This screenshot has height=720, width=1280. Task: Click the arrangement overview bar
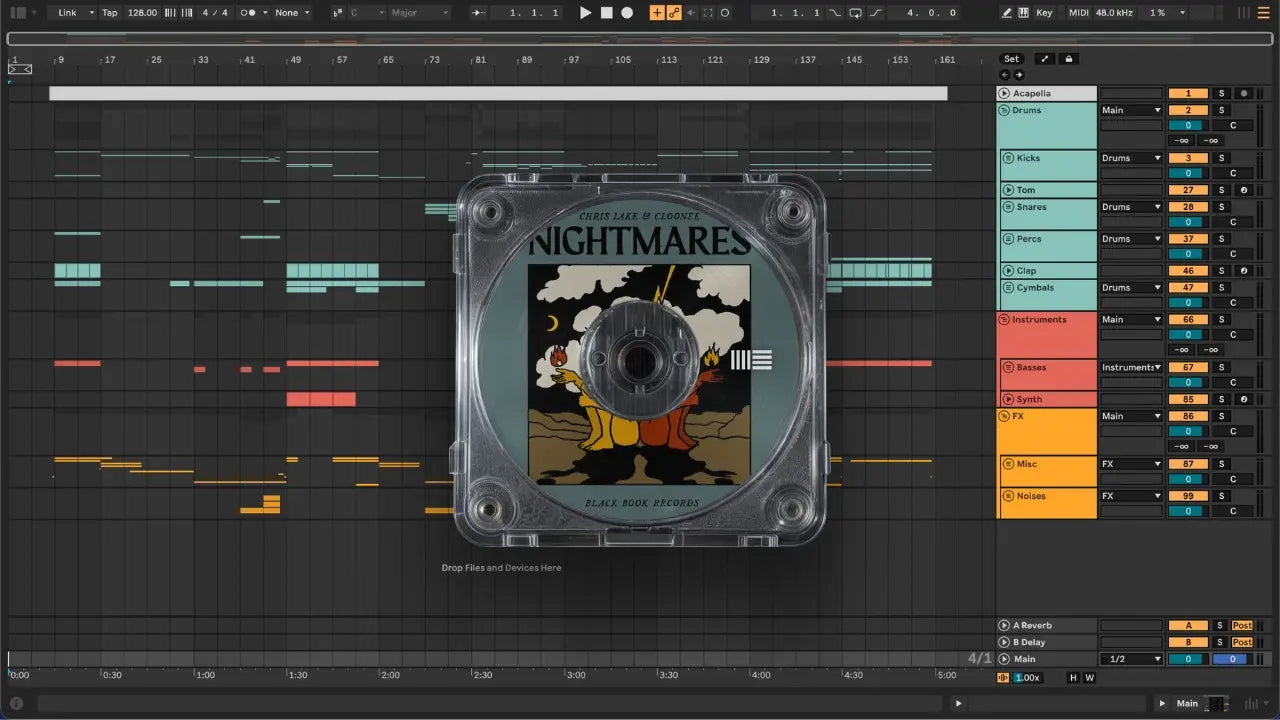pyautogui.click(x=640, y=38)
